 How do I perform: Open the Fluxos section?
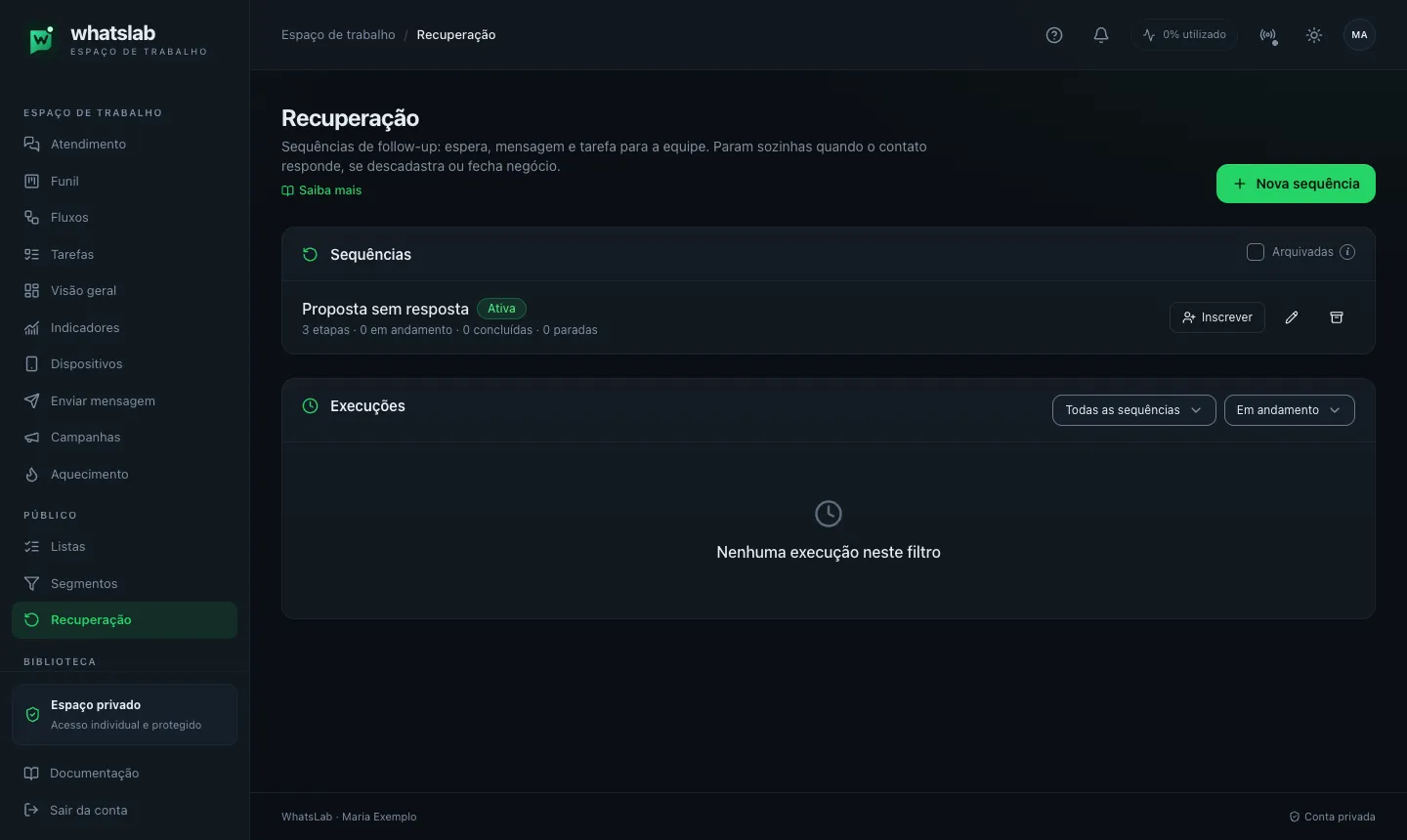point(124,218)
